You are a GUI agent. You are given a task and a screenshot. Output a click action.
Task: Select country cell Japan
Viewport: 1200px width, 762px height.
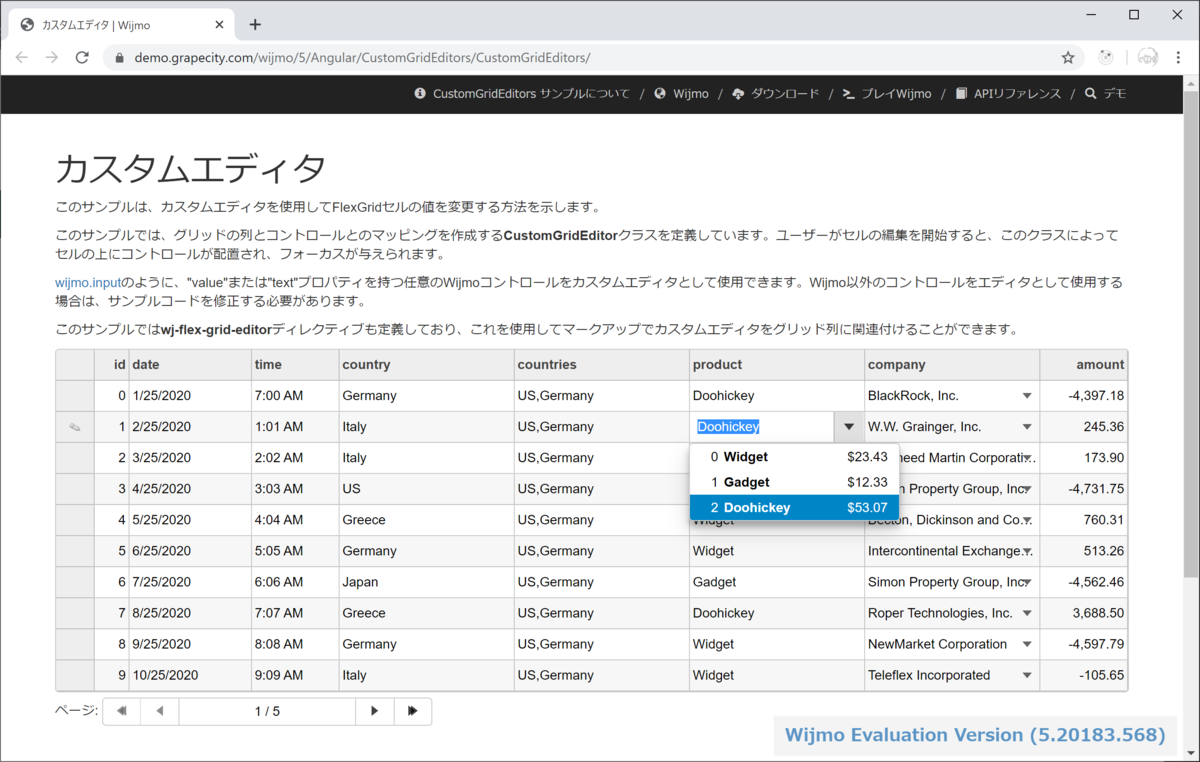[x=426, y=582]
